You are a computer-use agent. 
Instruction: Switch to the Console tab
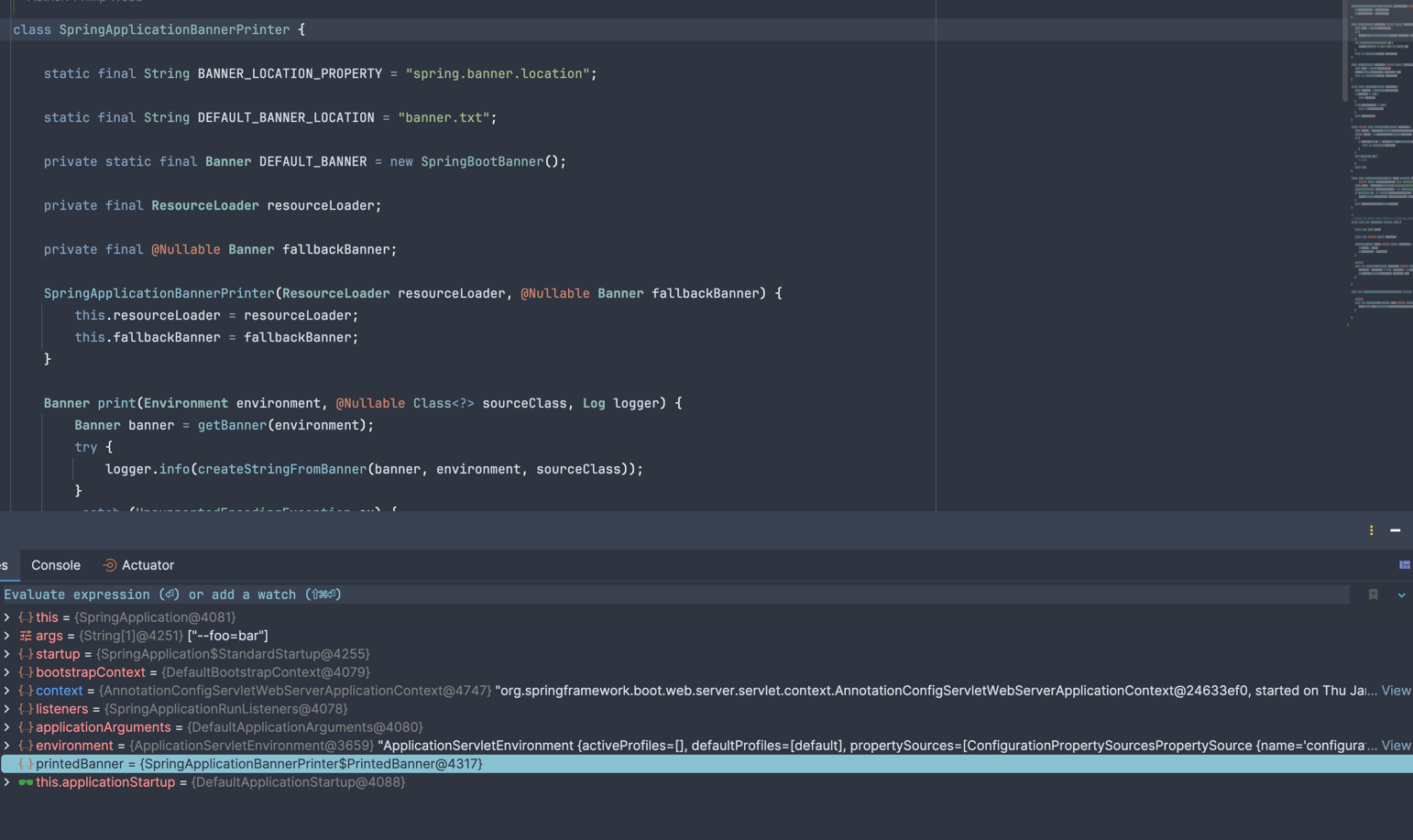coord(56,565)
